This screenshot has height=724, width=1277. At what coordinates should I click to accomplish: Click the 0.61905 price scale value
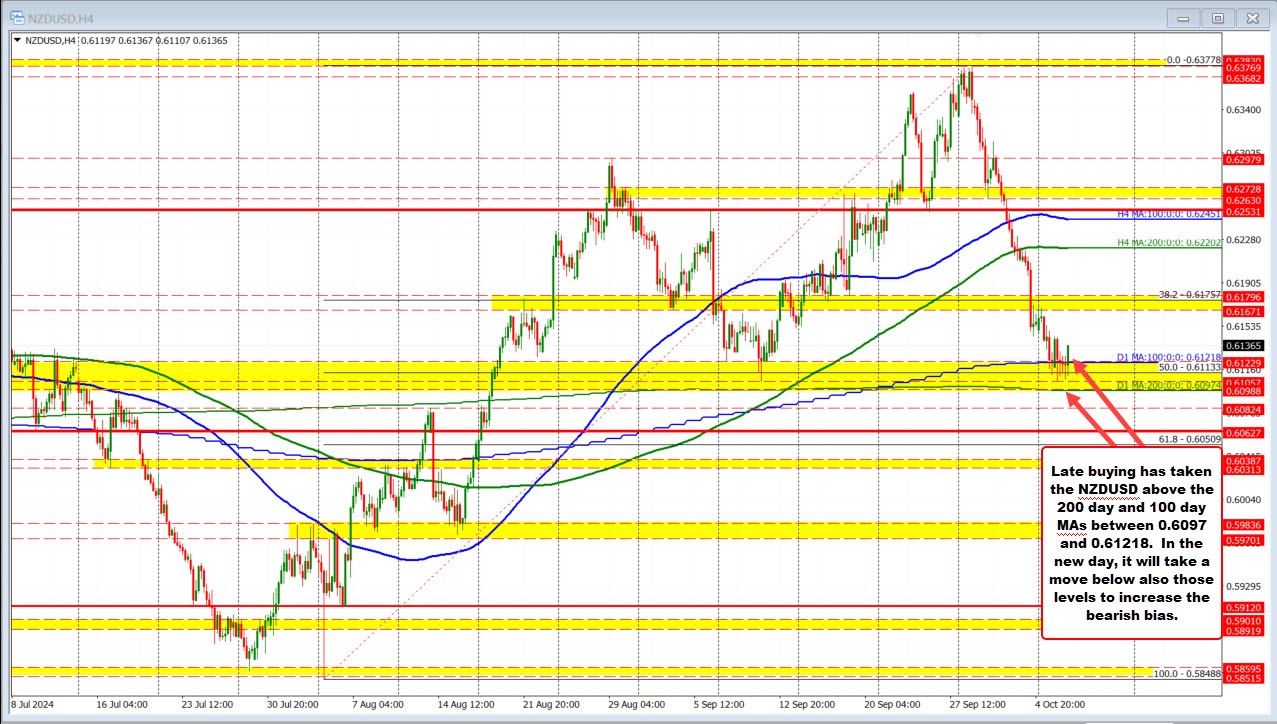pos(1242,283)
